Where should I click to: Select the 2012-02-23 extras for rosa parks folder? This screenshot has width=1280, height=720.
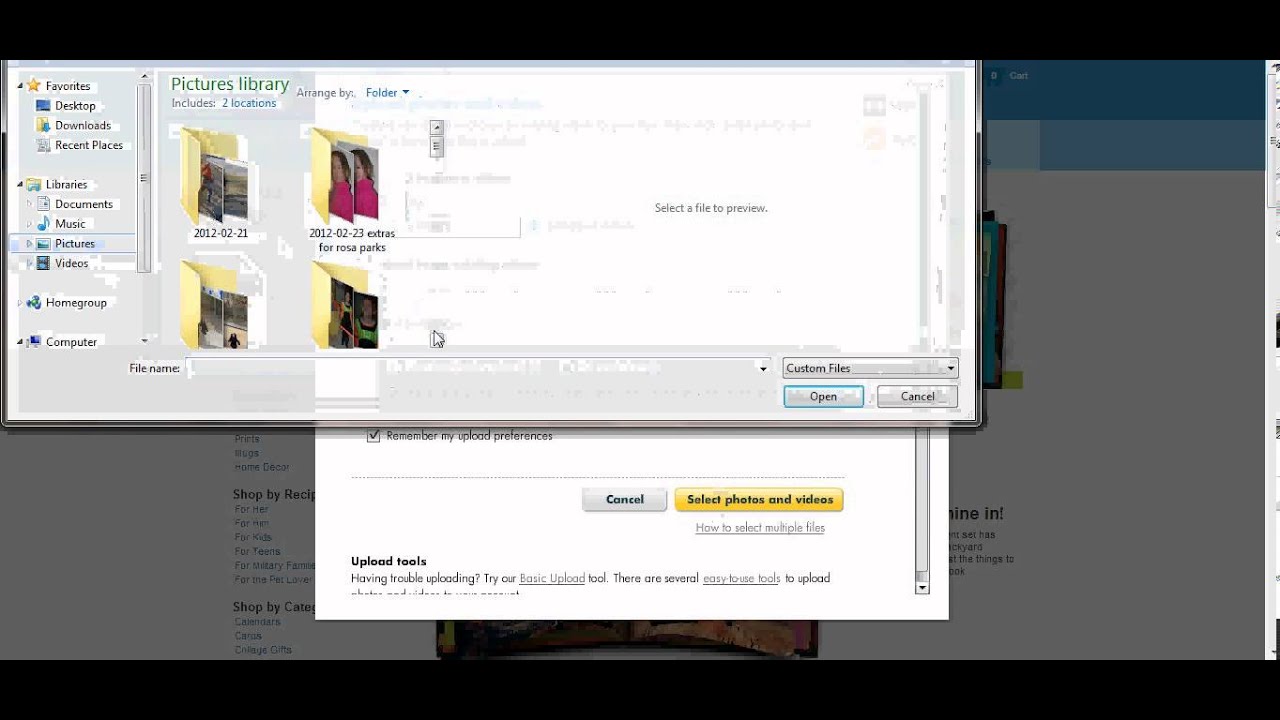(x=351, y=190)
